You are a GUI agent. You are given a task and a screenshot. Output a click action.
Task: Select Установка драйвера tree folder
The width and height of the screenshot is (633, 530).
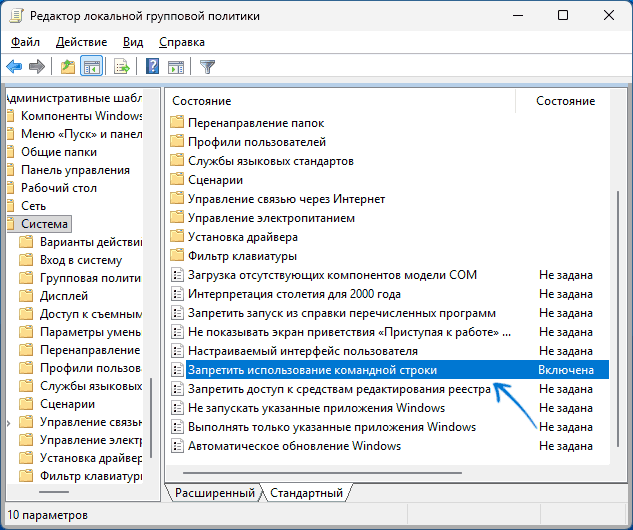point(90,458)
